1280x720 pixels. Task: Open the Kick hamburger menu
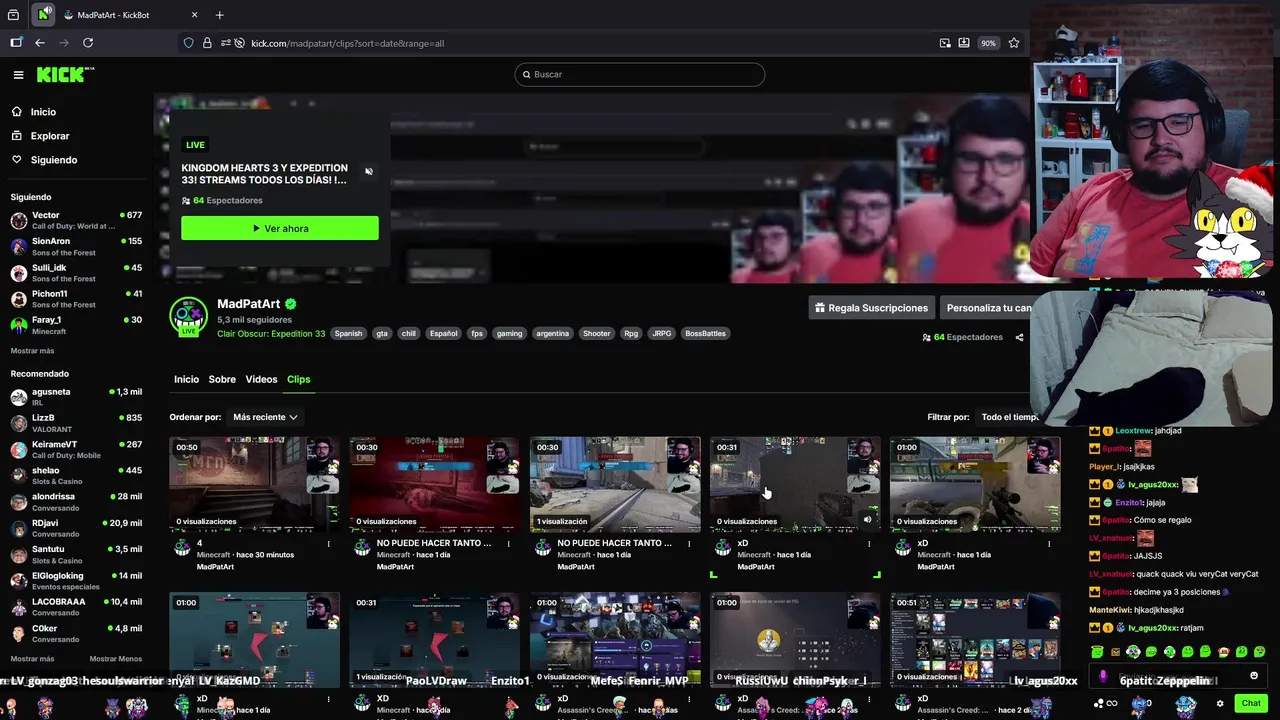click(18, 75)
